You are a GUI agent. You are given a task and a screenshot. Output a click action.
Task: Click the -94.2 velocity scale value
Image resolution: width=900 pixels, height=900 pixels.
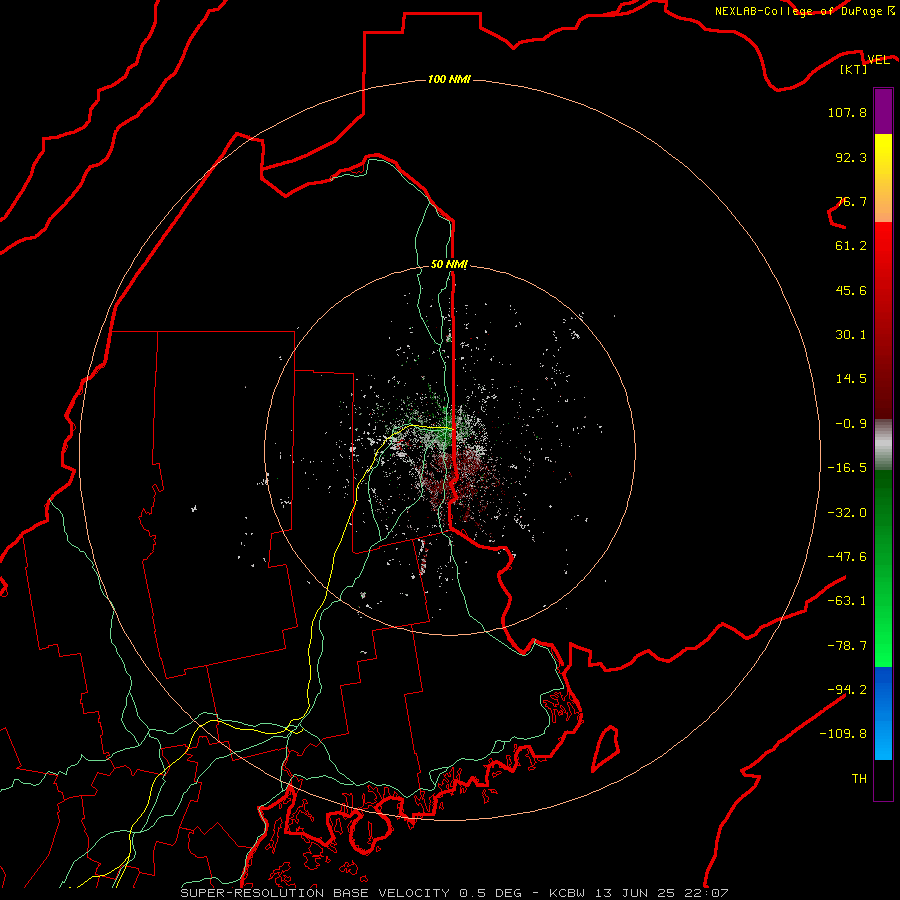[x=847, y=690]
